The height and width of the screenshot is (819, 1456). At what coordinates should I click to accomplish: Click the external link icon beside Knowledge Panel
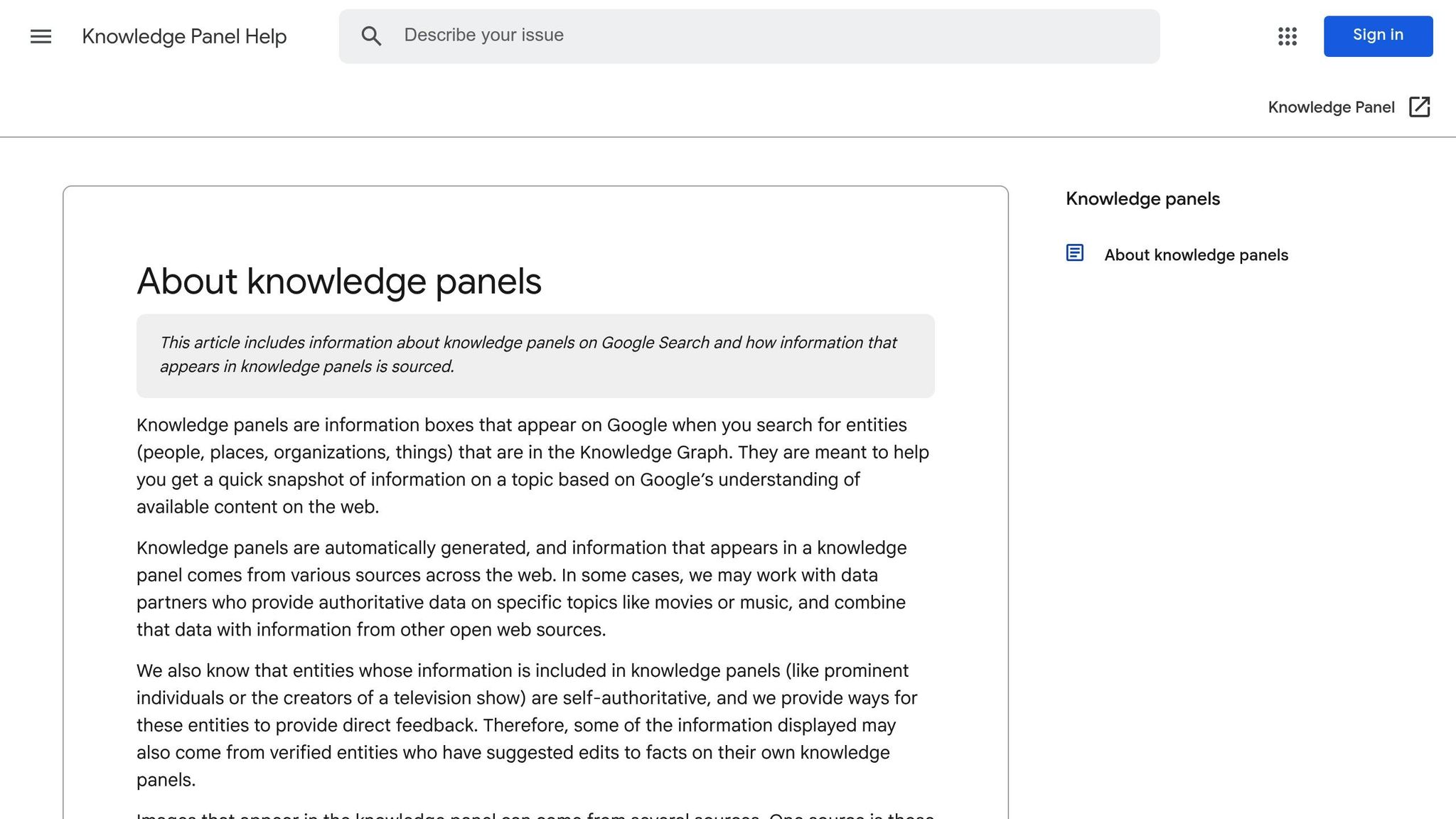click(x=1420, y=107)
